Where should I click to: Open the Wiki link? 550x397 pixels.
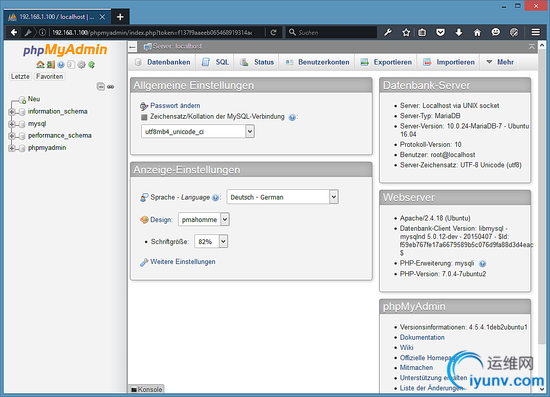(407, 348)
